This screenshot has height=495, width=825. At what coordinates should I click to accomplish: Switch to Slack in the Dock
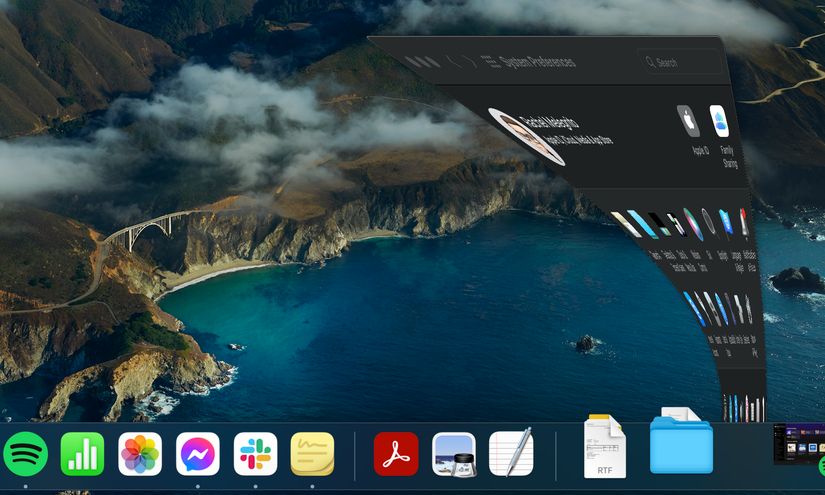(255, 454)
